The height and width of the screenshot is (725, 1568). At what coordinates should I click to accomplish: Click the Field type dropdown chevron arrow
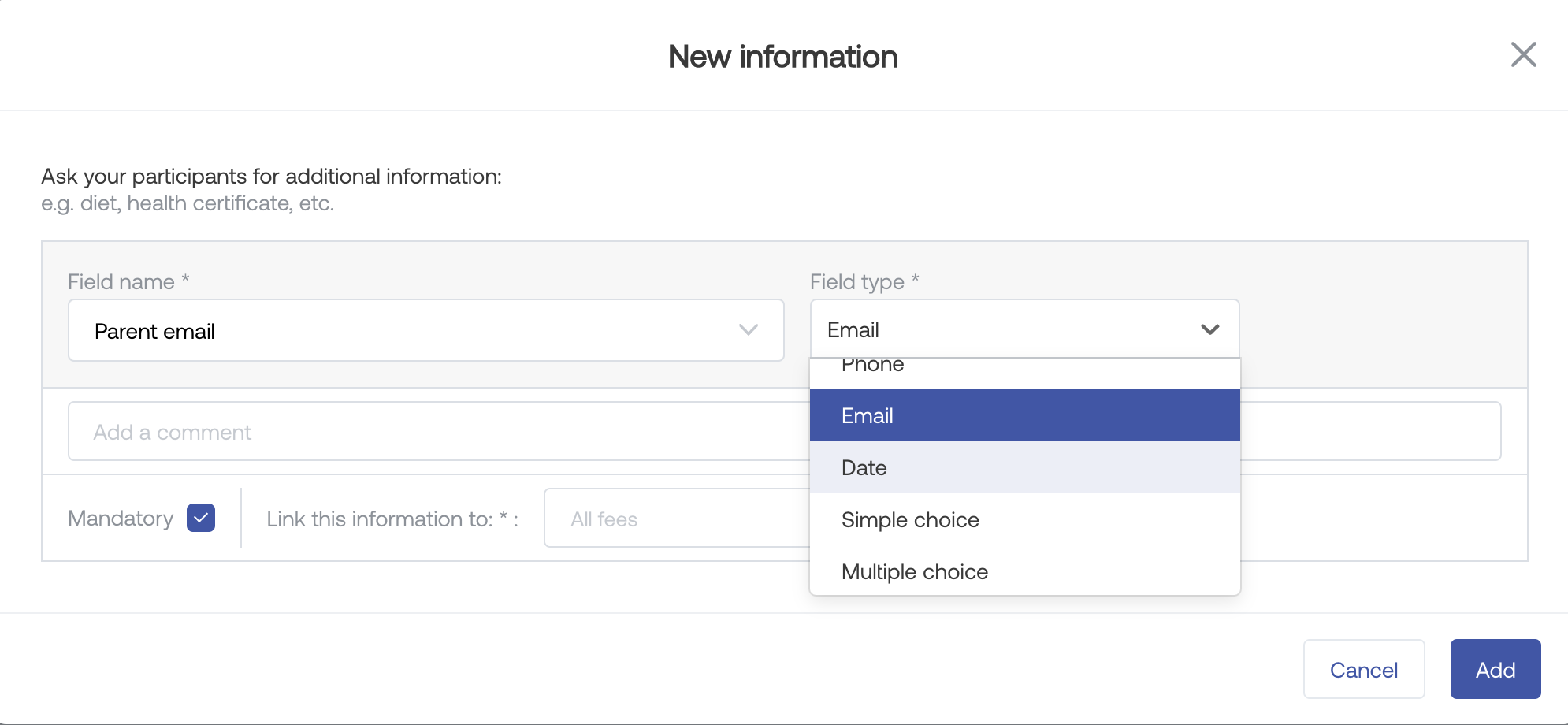[x=1209, y=329]
